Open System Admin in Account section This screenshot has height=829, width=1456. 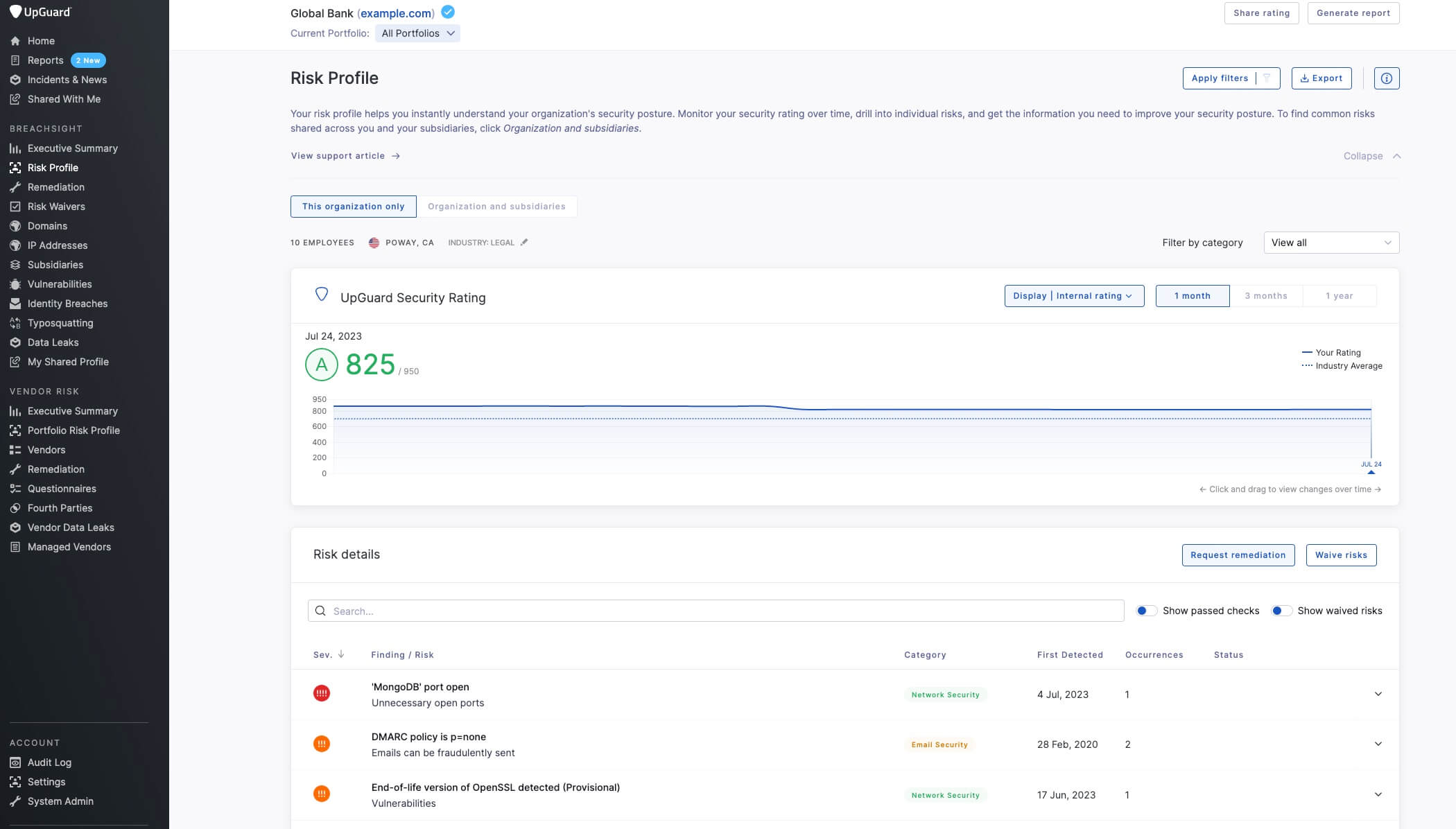click(60, 801)
